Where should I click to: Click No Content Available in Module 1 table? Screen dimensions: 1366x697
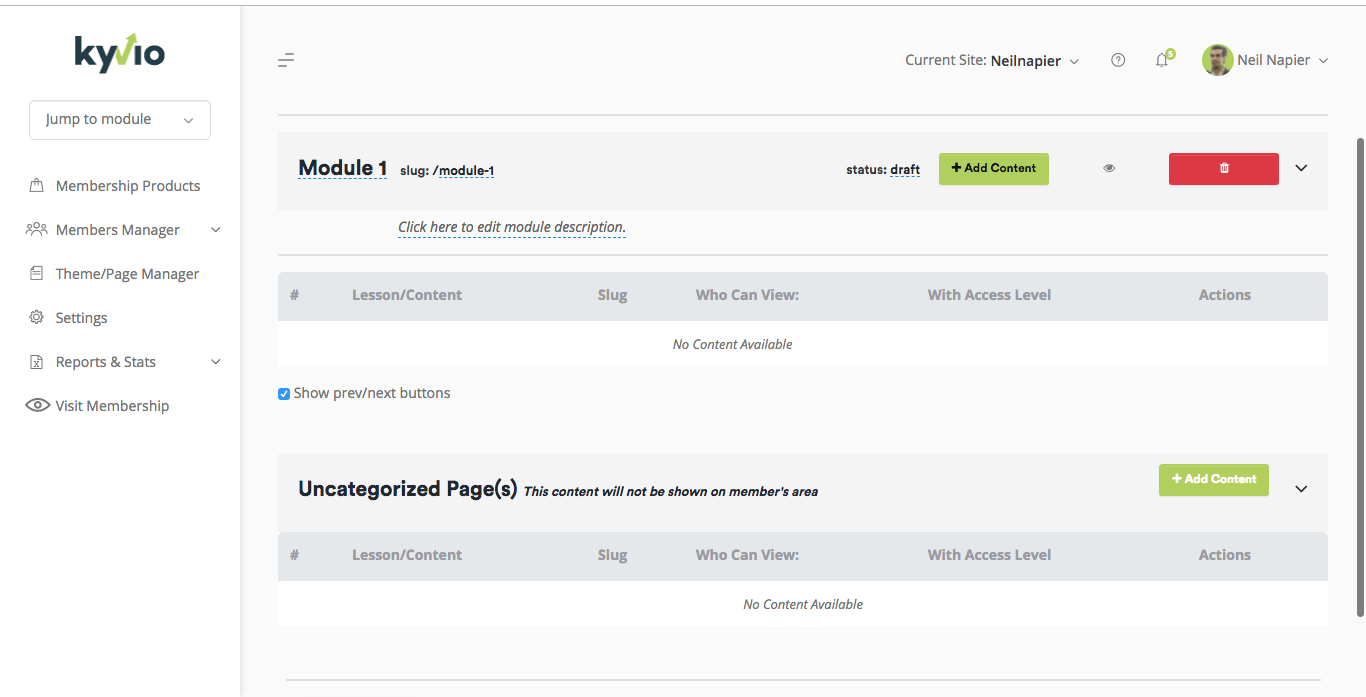(733, 344)
